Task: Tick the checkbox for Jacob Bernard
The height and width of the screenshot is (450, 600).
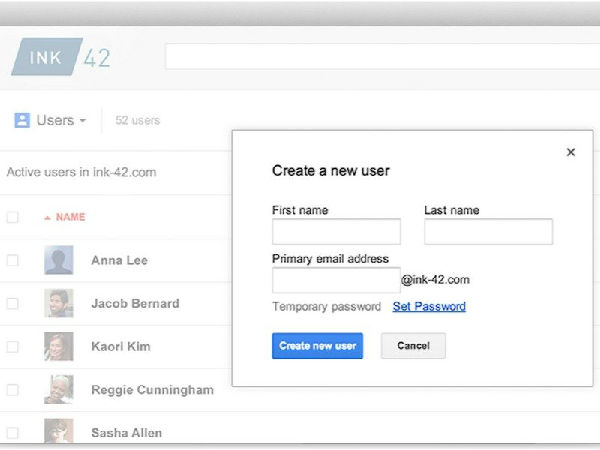Action: click(13, 303)
